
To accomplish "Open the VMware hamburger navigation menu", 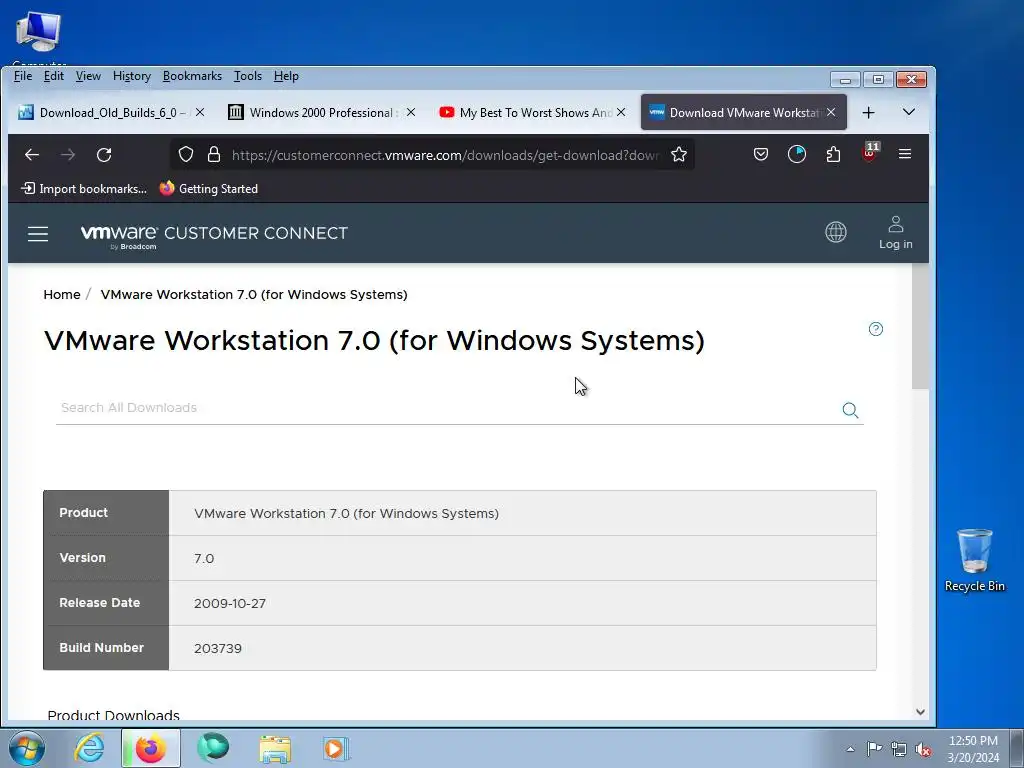I will pos(38,234).
